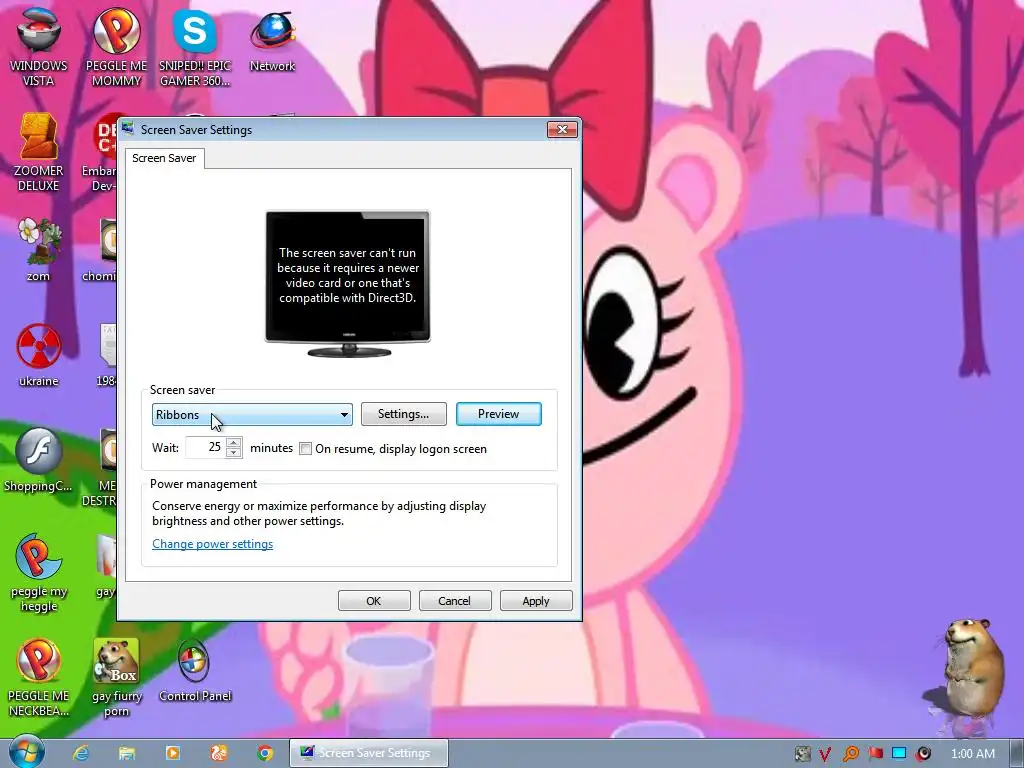Launch Internet Explorer from the taskbar
This screenshot has height=768, width=1024.
(x=81, y=753)
